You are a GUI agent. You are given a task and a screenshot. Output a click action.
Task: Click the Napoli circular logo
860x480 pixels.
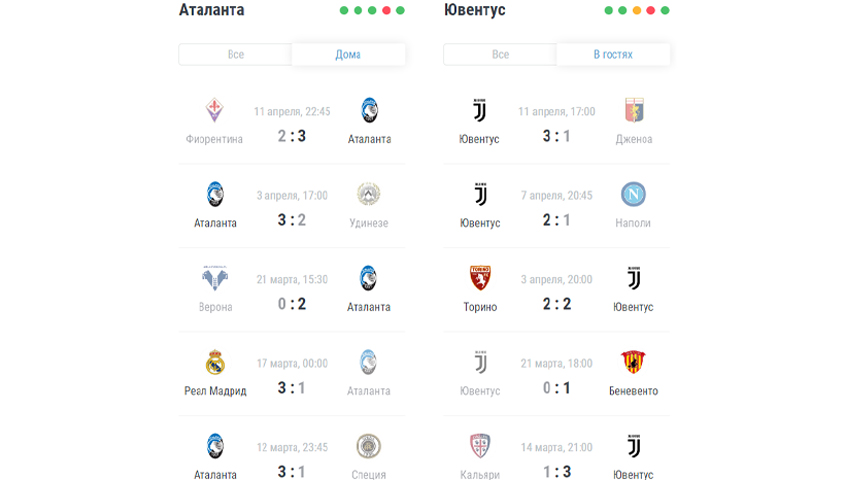click(633, 194)
